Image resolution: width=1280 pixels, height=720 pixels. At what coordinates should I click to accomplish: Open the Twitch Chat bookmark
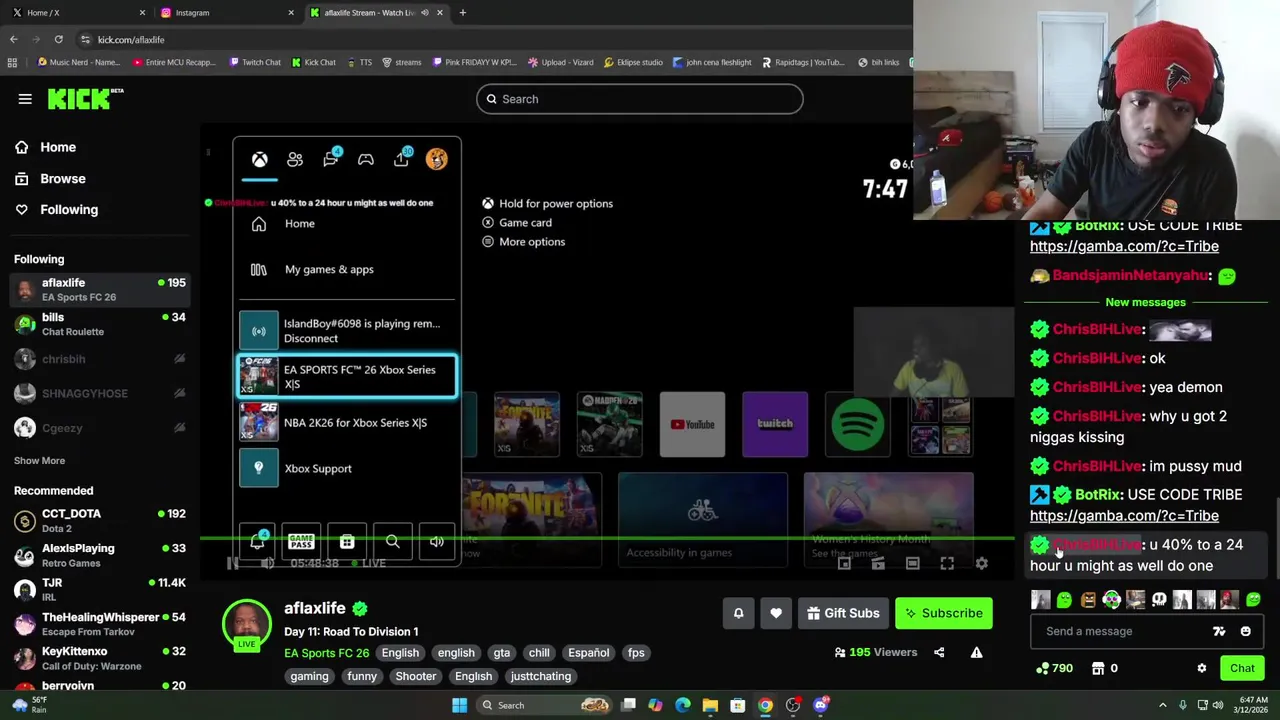[x=255, y=62]
